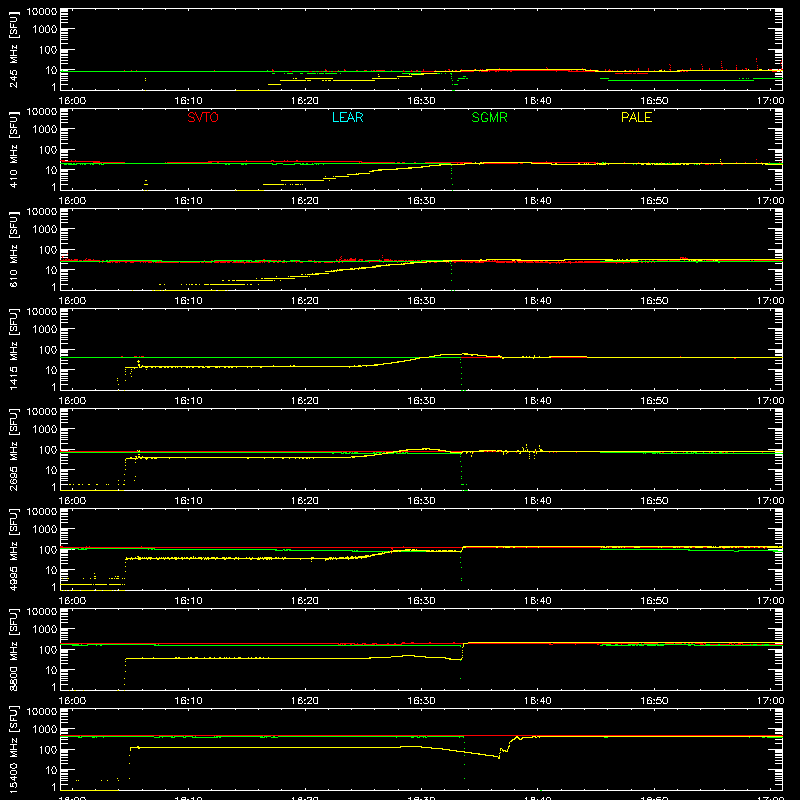Click the 16:40 tick under the 2695 MHz plot

pyautogui.click(x=538, y=501)
